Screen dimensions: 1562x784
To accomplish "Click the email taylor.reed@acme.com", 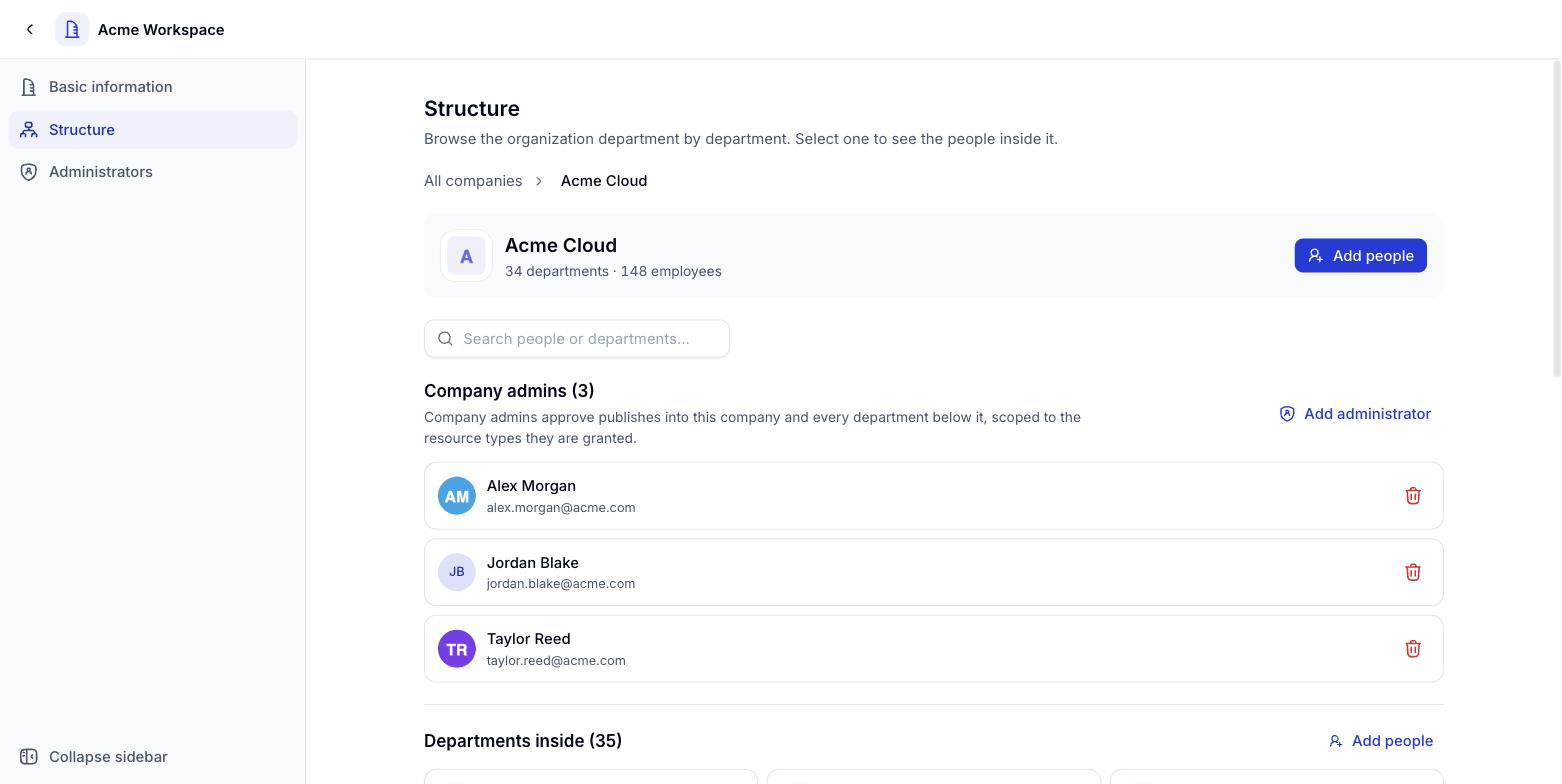I will click(x=556, y=661).
